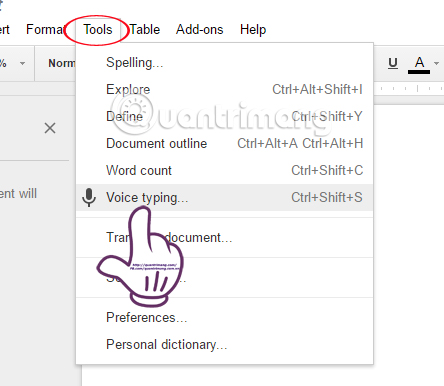
Task: Open the Table menu
Action: point(145,30)
